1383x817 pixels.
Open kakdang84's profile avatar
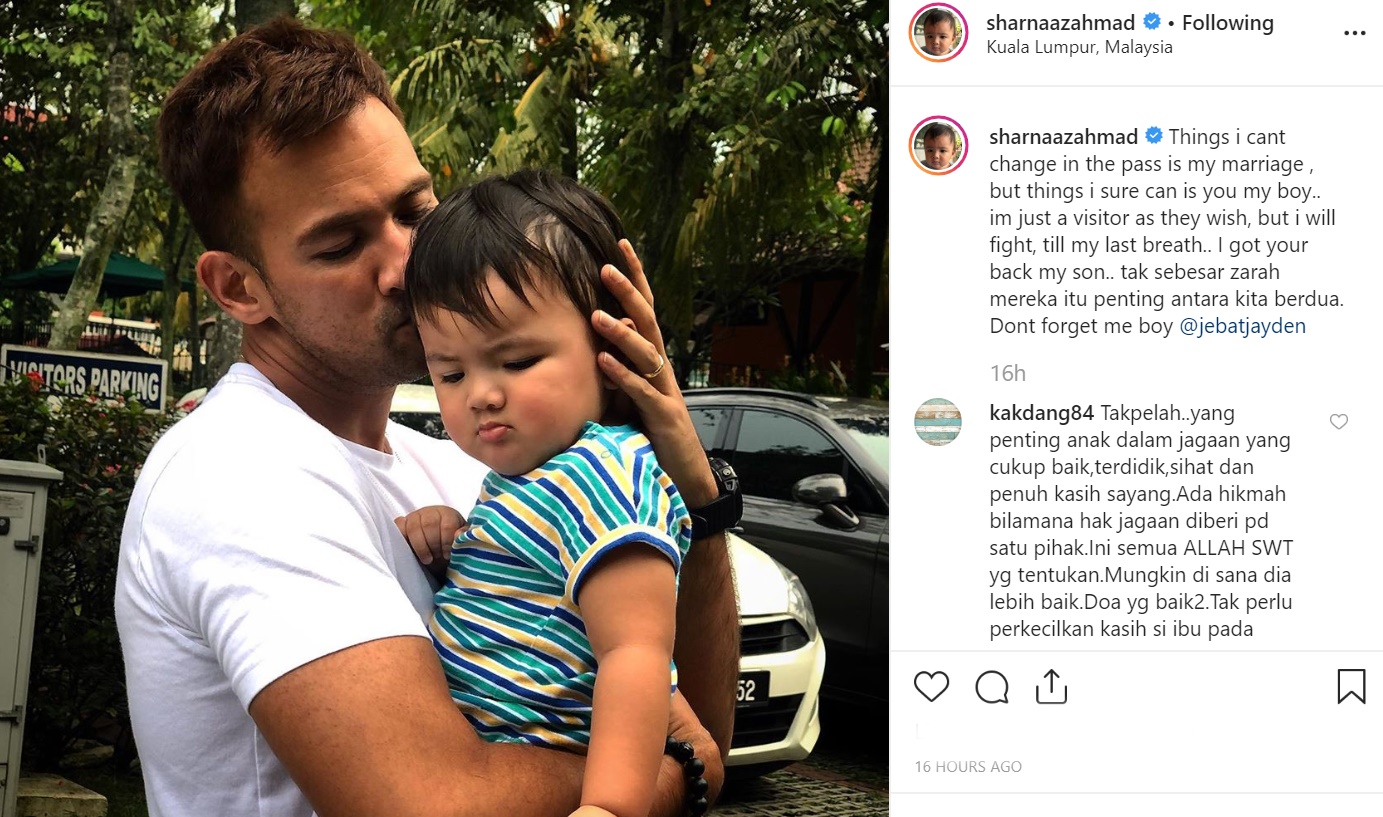point(938,422)
